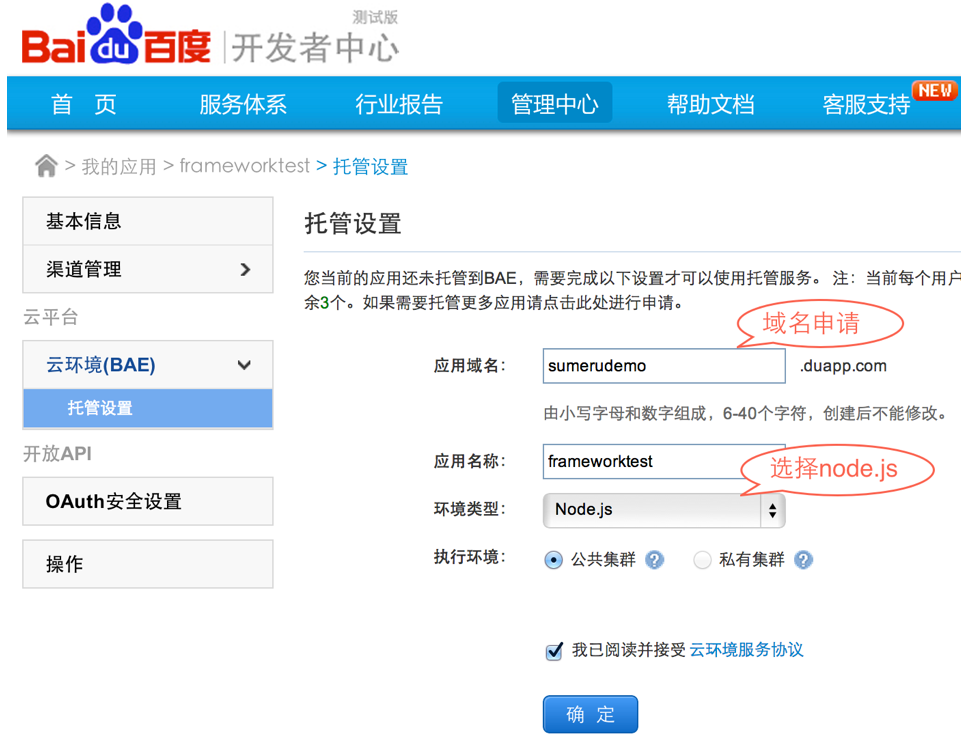Open 客服支持 in navigation bar
Viewport: 980px width, 756px height.
[x=866, y=104]
